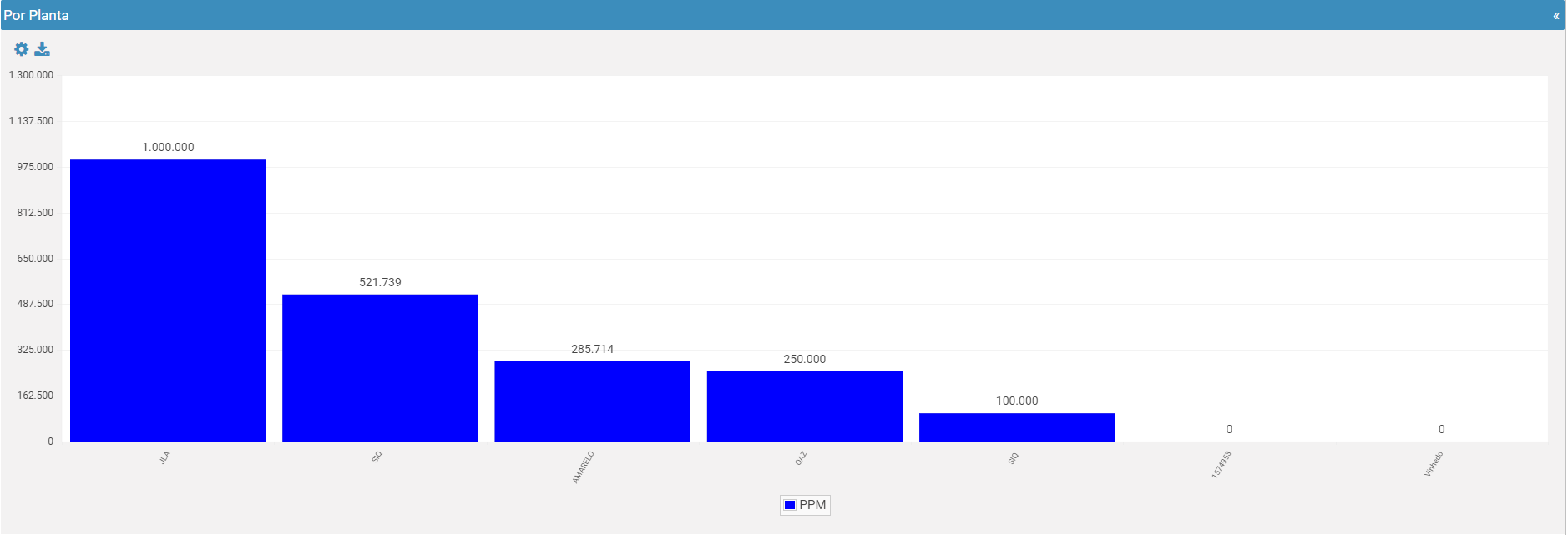Click the blue PPM legend swatch
This screenshot has height=535, width=1568.
pos(790,505)
